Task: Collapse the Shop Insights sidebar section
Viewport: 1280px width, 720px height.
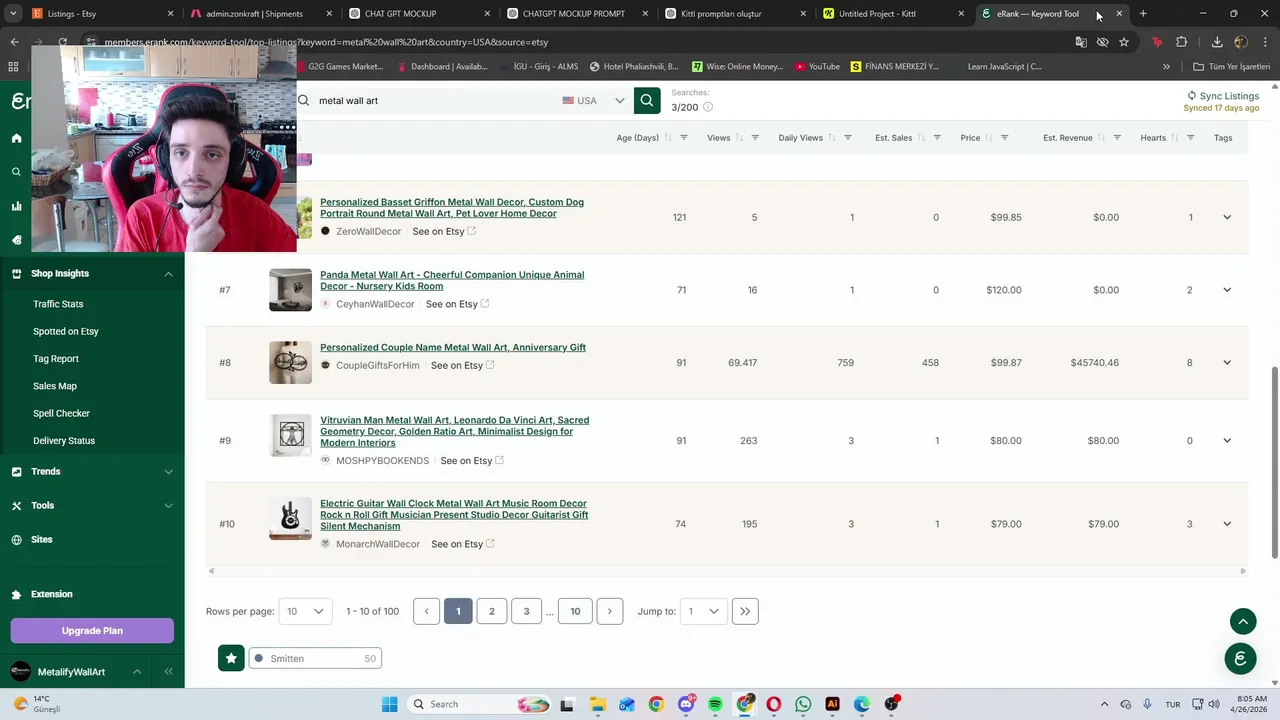Action: (x=168, y=274)
